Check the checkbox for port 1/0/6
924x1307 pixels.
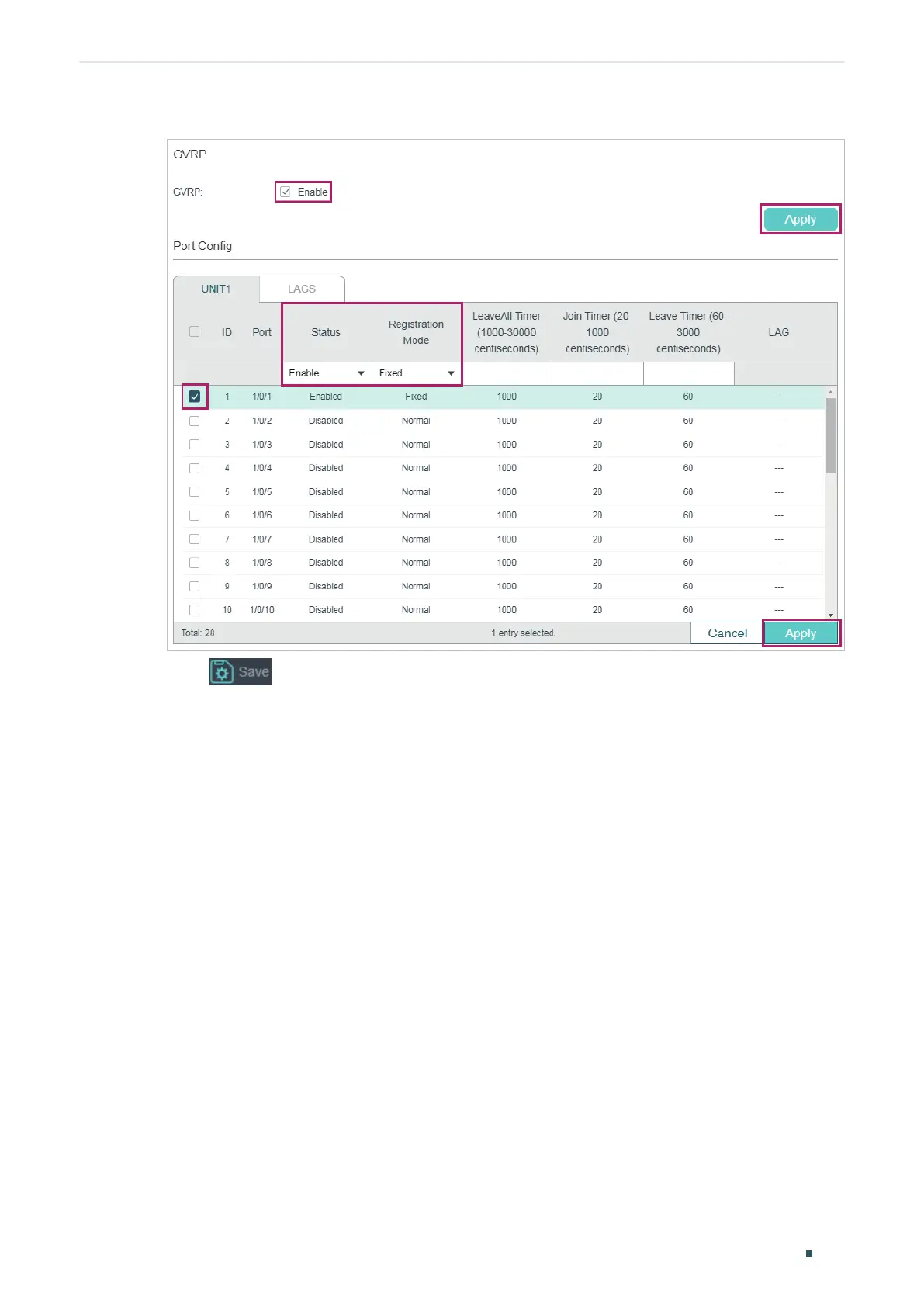pos(194,515)
